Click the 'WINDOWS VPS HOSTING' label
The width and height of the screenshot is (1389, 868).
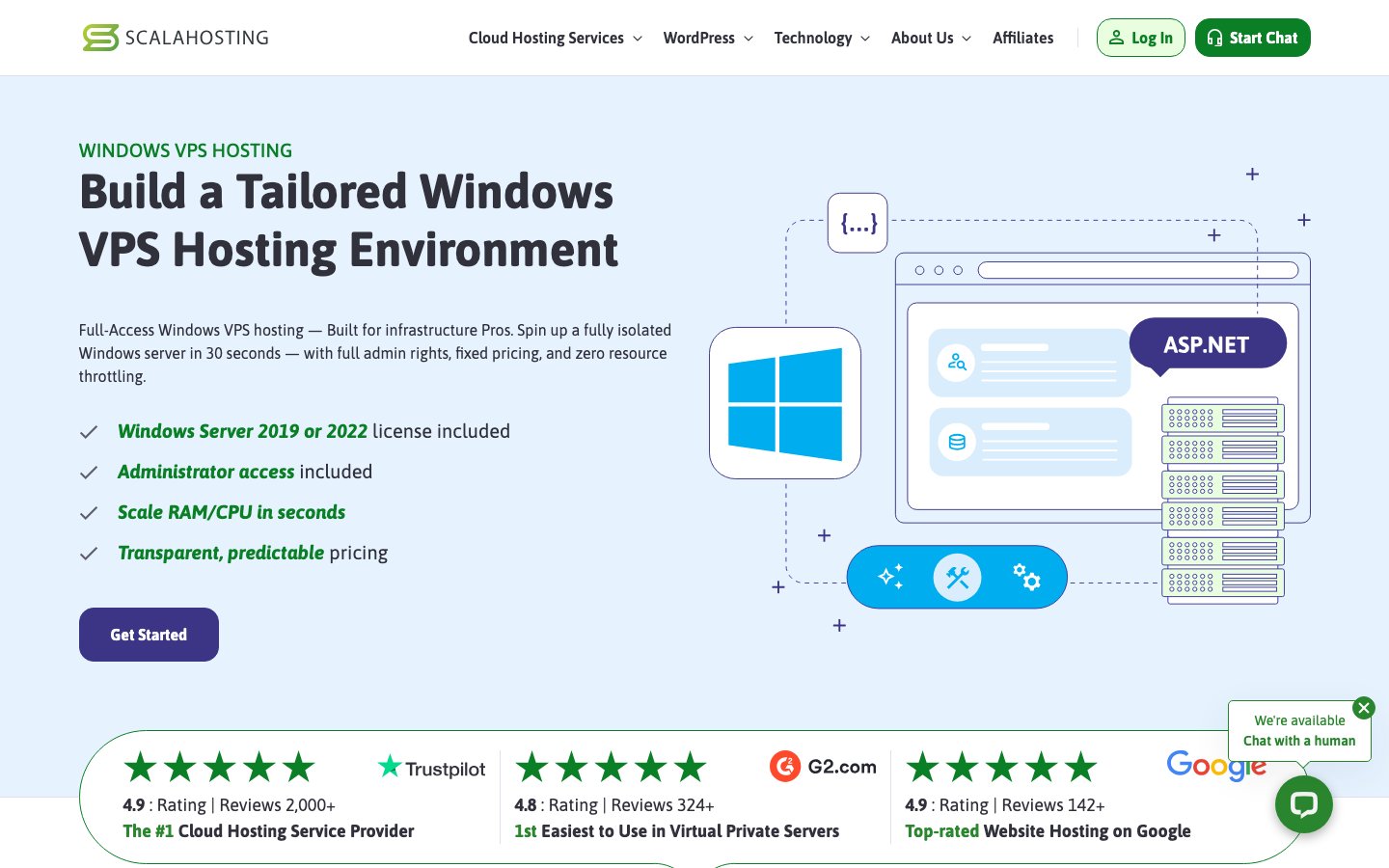[185, 150]
